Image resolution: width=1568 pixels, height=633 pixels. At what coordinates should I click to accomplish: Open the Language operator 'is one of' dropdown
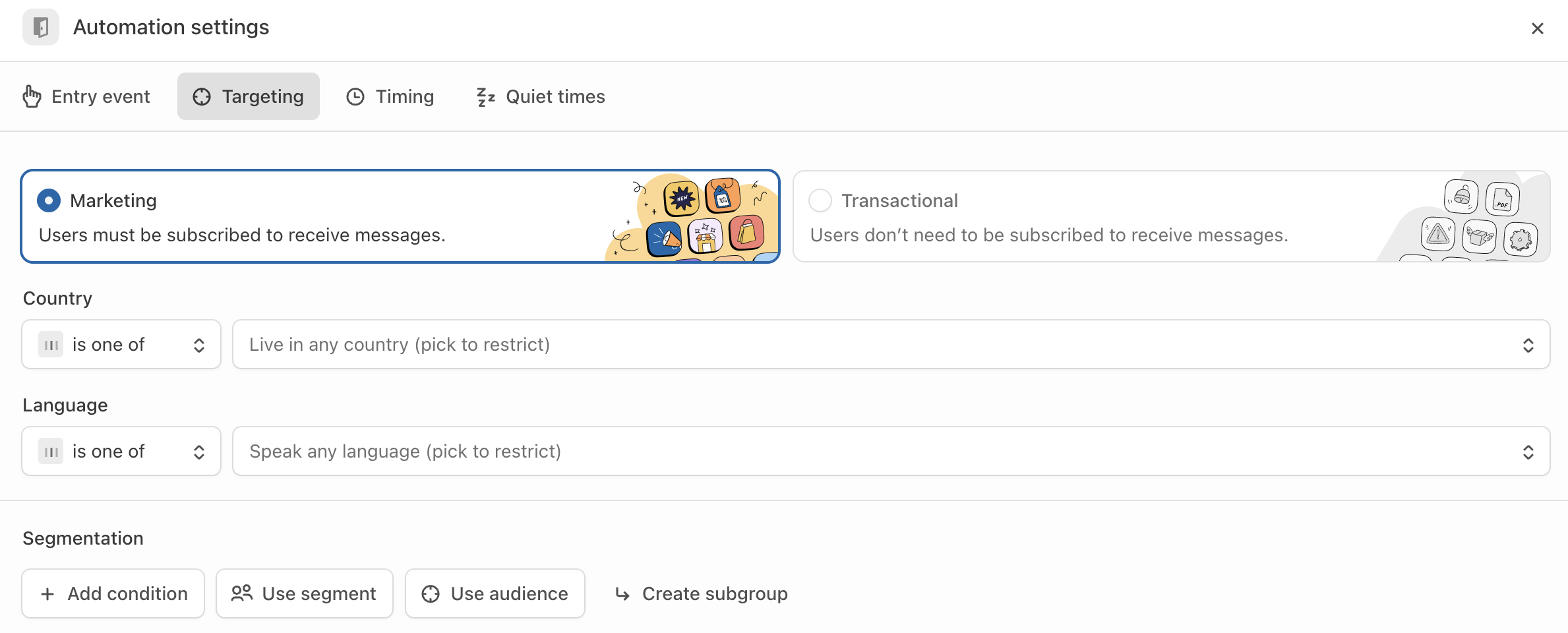coord(121,452)
